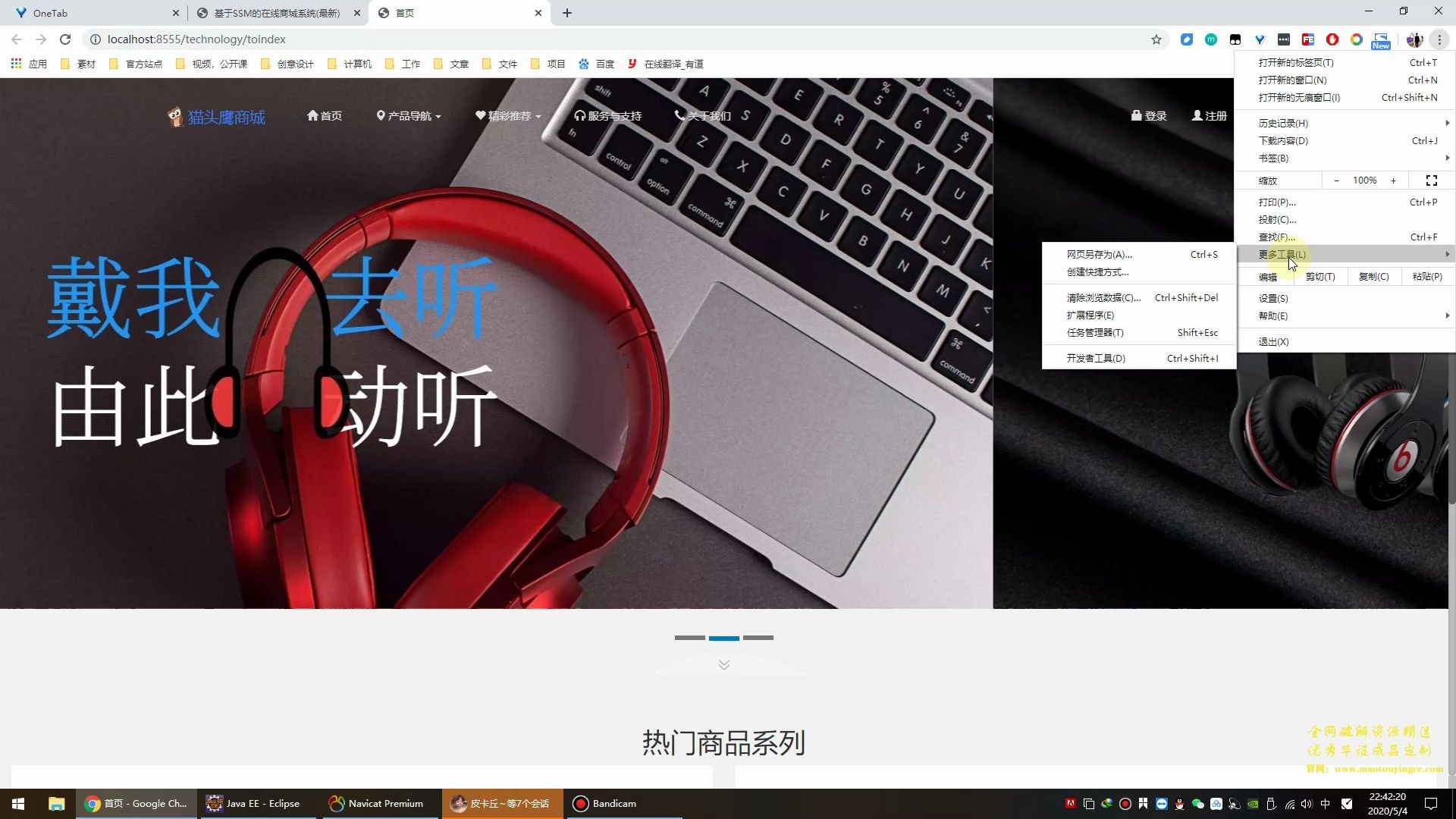Open 扩展程序 from more tools
Image resolution: width=1456 pixels, height=819 pixels.
[x=1089, y=315]
